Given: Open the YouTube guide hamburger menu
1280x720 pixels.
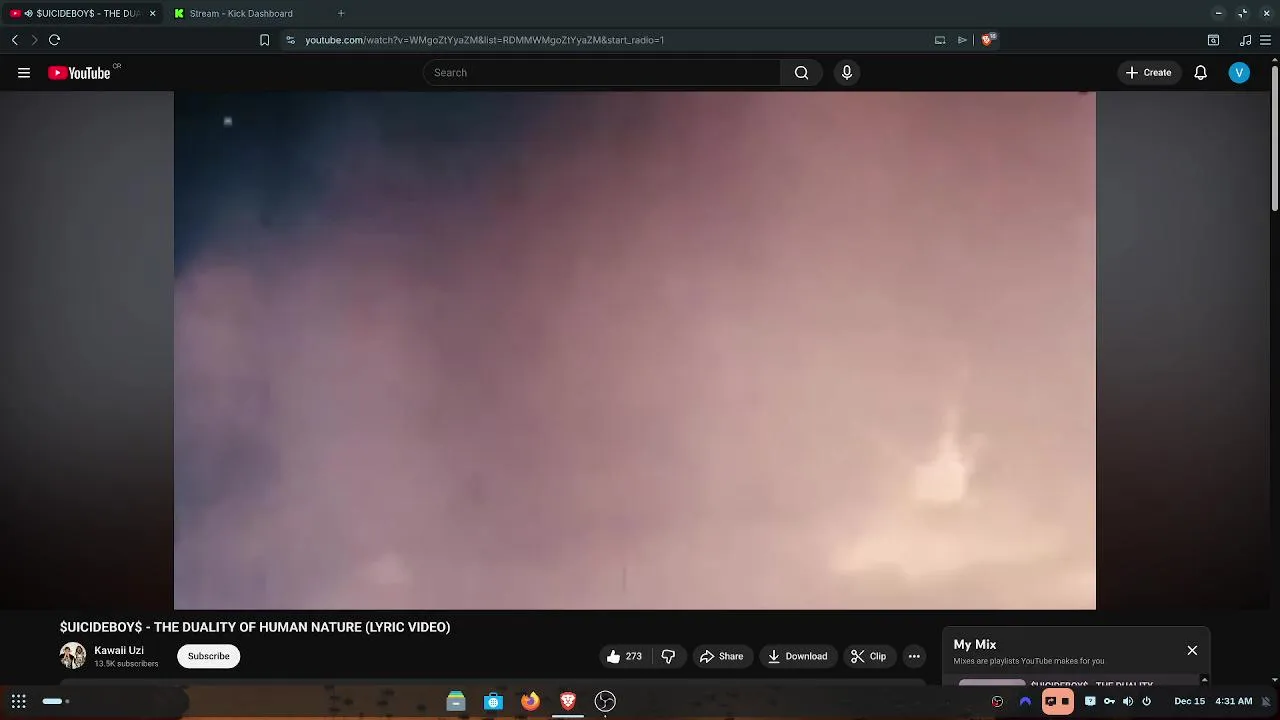Looking at the screenshot, I should point(24,73).
